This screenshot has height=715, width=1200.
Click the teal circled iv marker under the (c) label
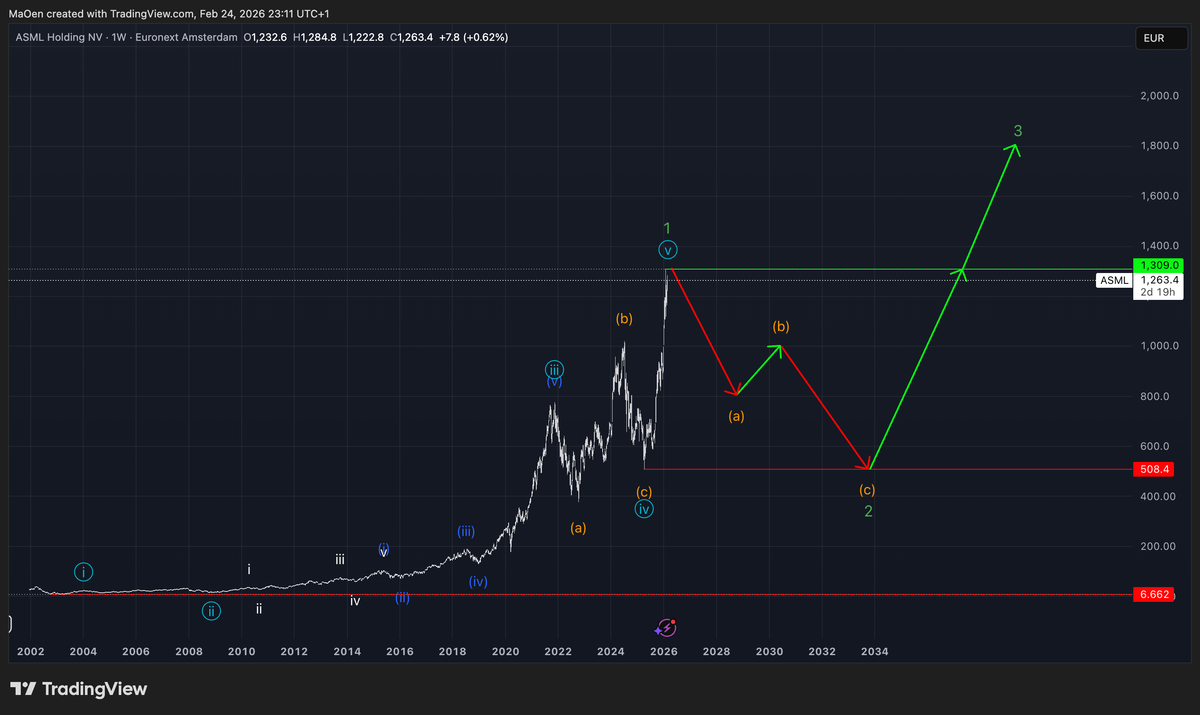[x=644, y=509]
